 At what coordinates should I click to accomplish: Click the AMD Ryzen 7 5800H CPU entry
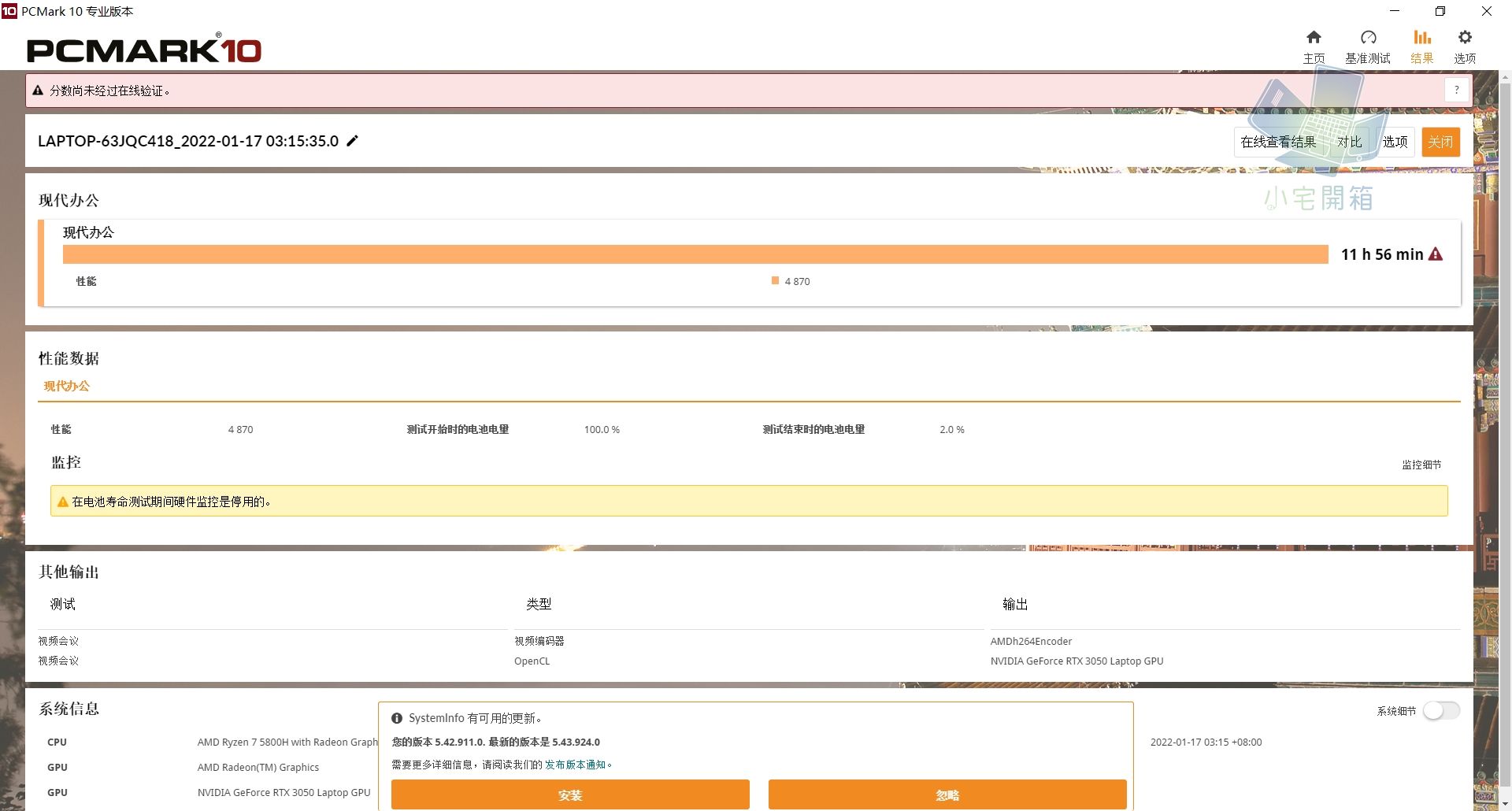tap(287, 742)
